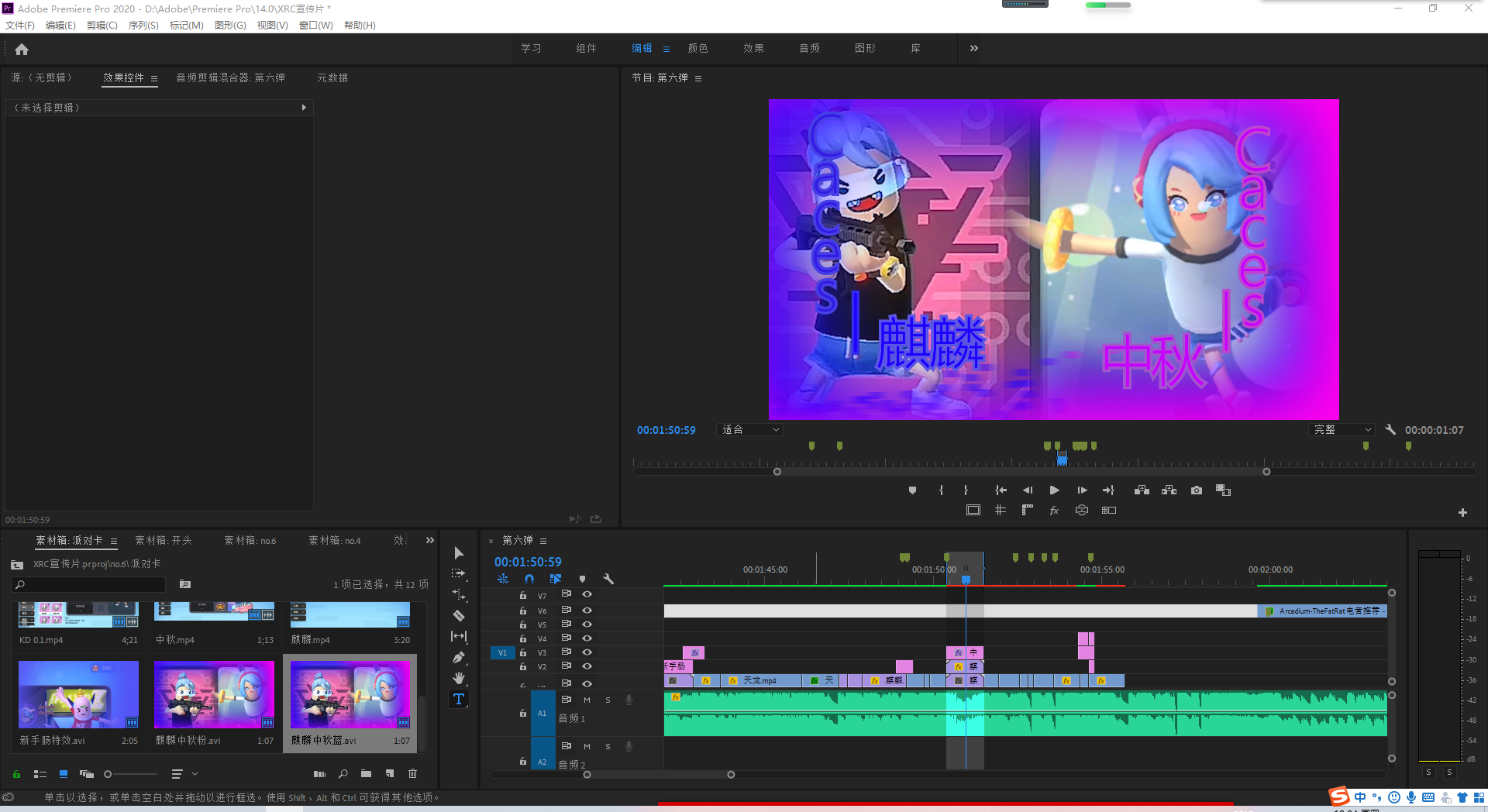The height and width of the screenshot is (812, 1488).
Task: Expand workspace overflow chevron
Action: click(x=973, y=48)
